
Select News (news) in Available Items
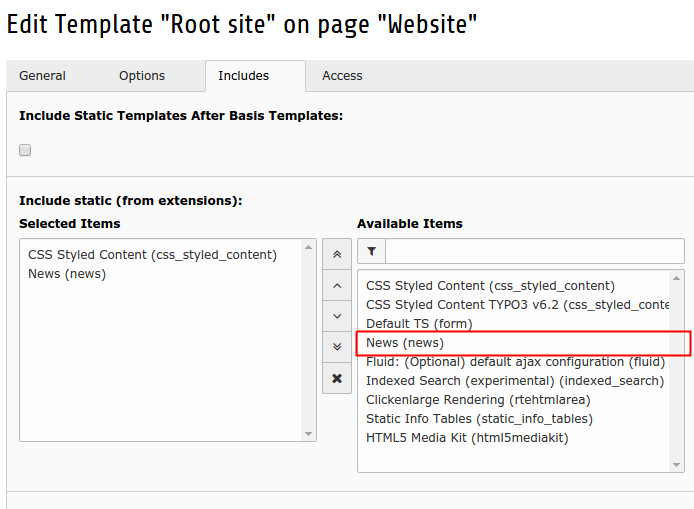[405, 343]
